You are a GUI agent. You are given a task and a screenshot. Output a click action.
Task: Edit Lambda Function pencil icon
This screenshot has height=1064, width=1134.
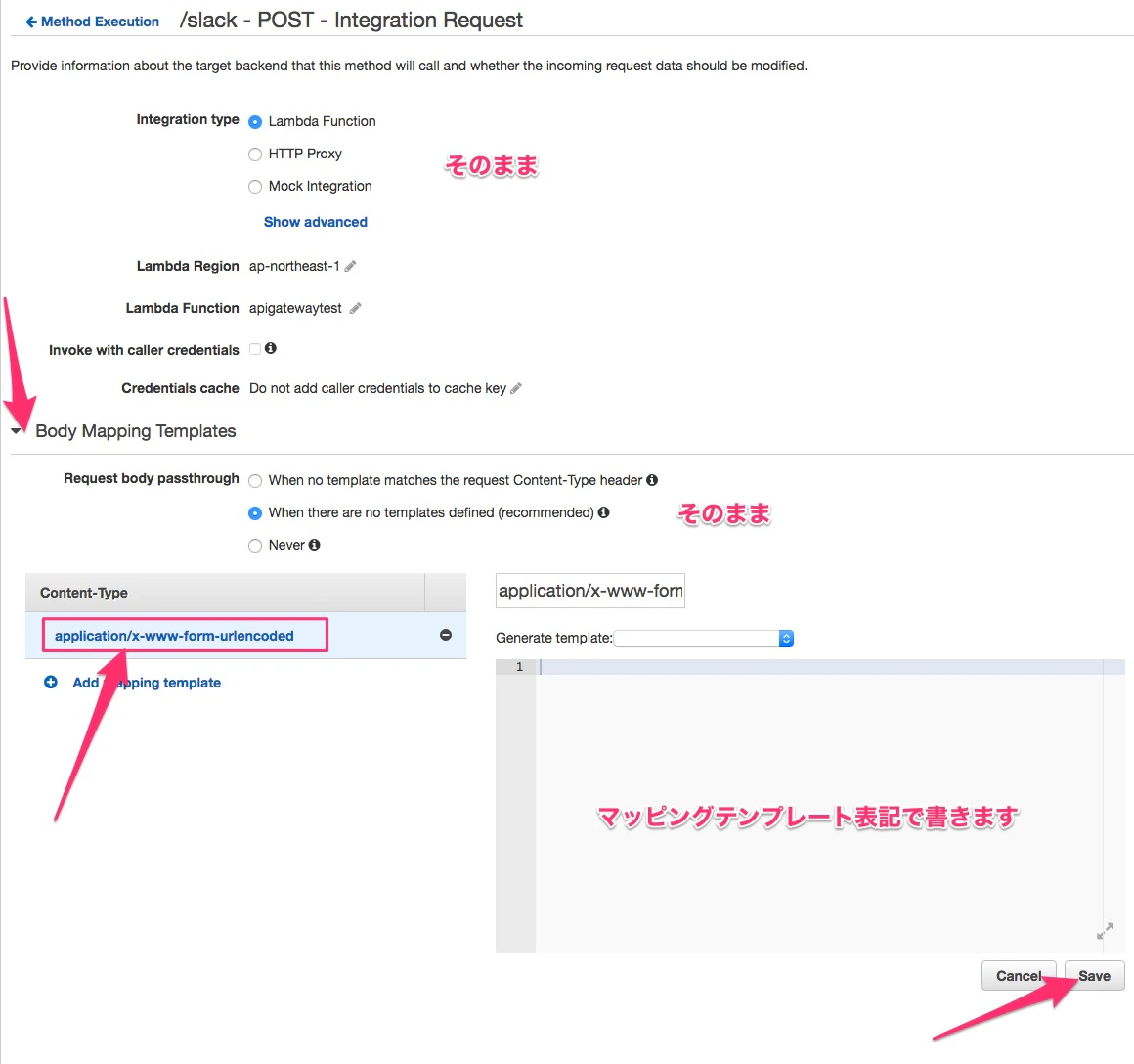point(355,308)
